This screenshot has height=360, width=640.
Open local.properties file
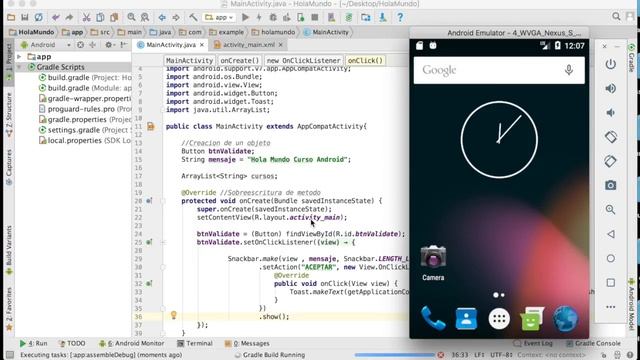85,140
